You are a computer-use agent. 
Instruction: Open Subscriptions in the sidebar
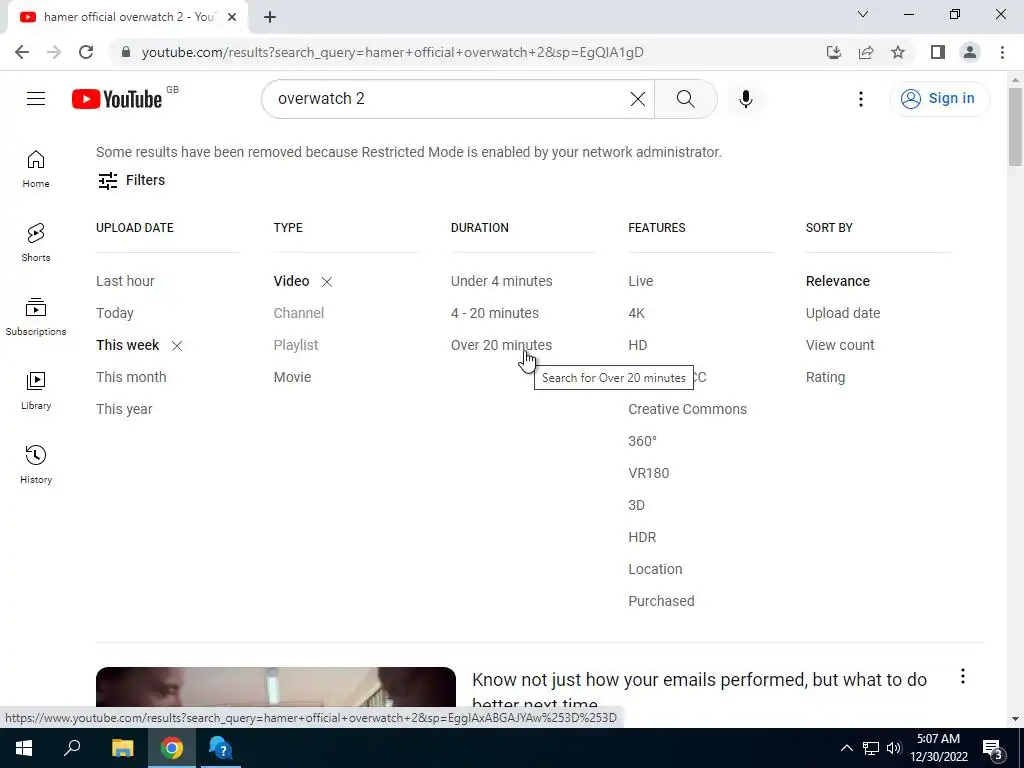36,316
